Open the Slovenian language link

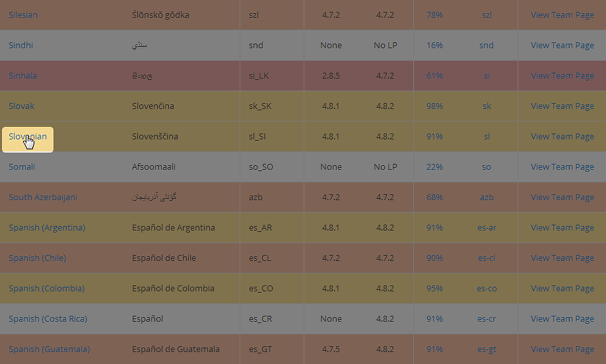(27, 136)
